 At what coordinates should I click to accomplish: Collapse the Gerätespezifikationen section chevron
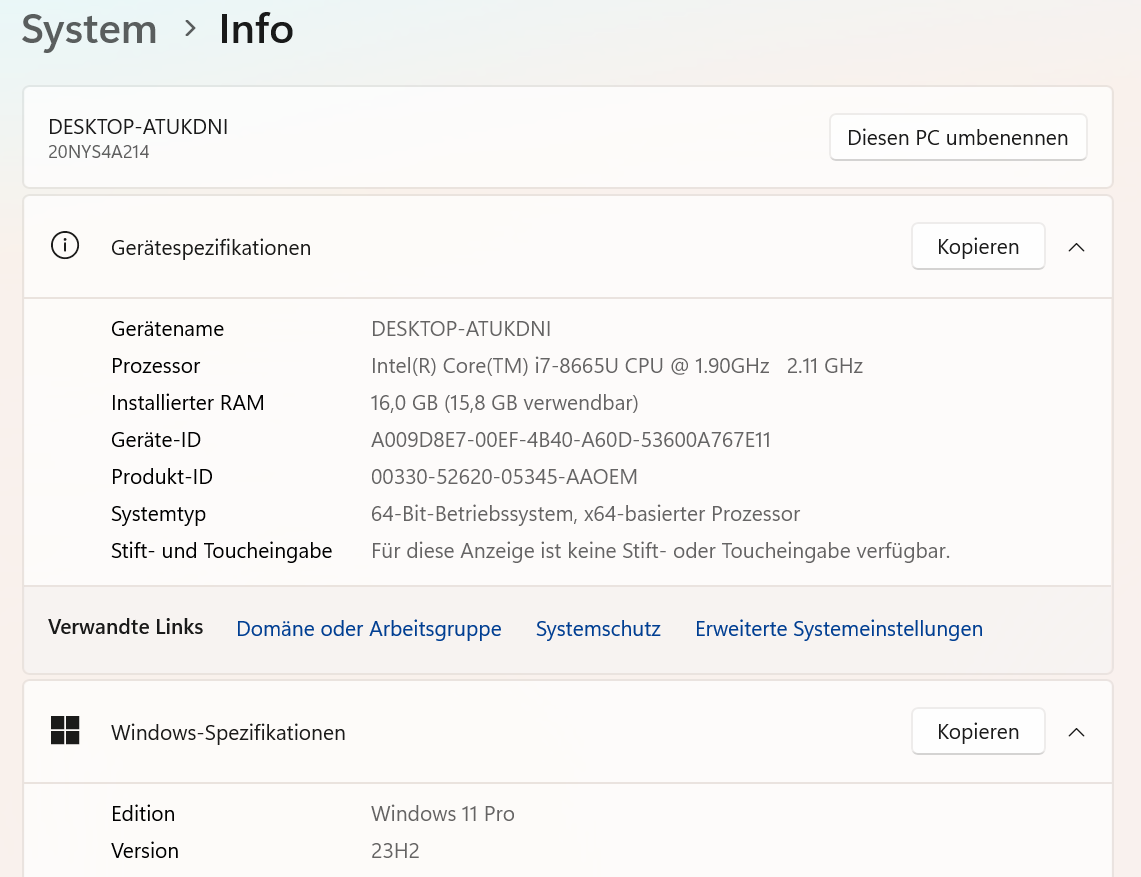point(1076,247)
